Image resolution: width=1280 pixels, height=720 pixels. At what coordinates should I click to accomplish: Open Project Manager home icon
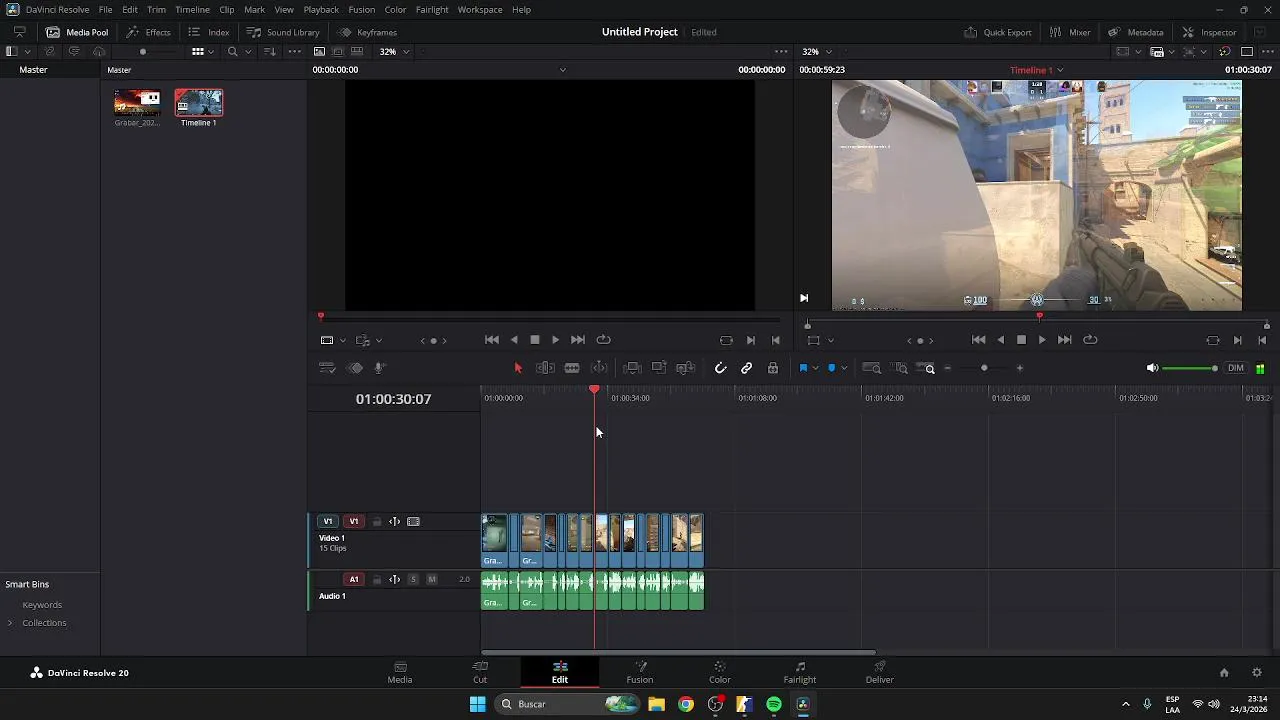point(1224,673)
